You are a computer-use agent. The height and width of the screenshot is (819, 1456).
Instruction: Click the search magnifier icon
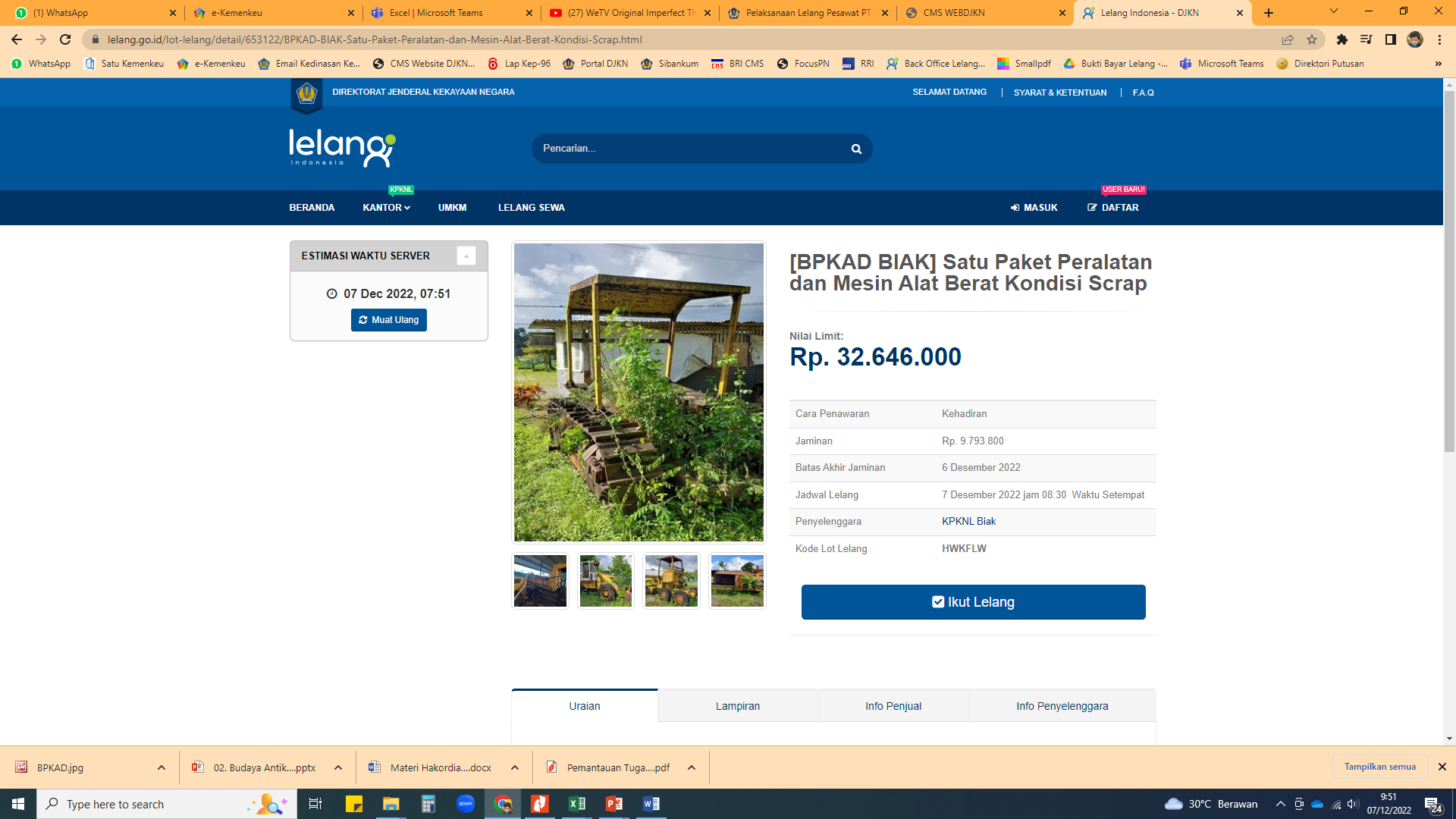click(x=856, y=149)
